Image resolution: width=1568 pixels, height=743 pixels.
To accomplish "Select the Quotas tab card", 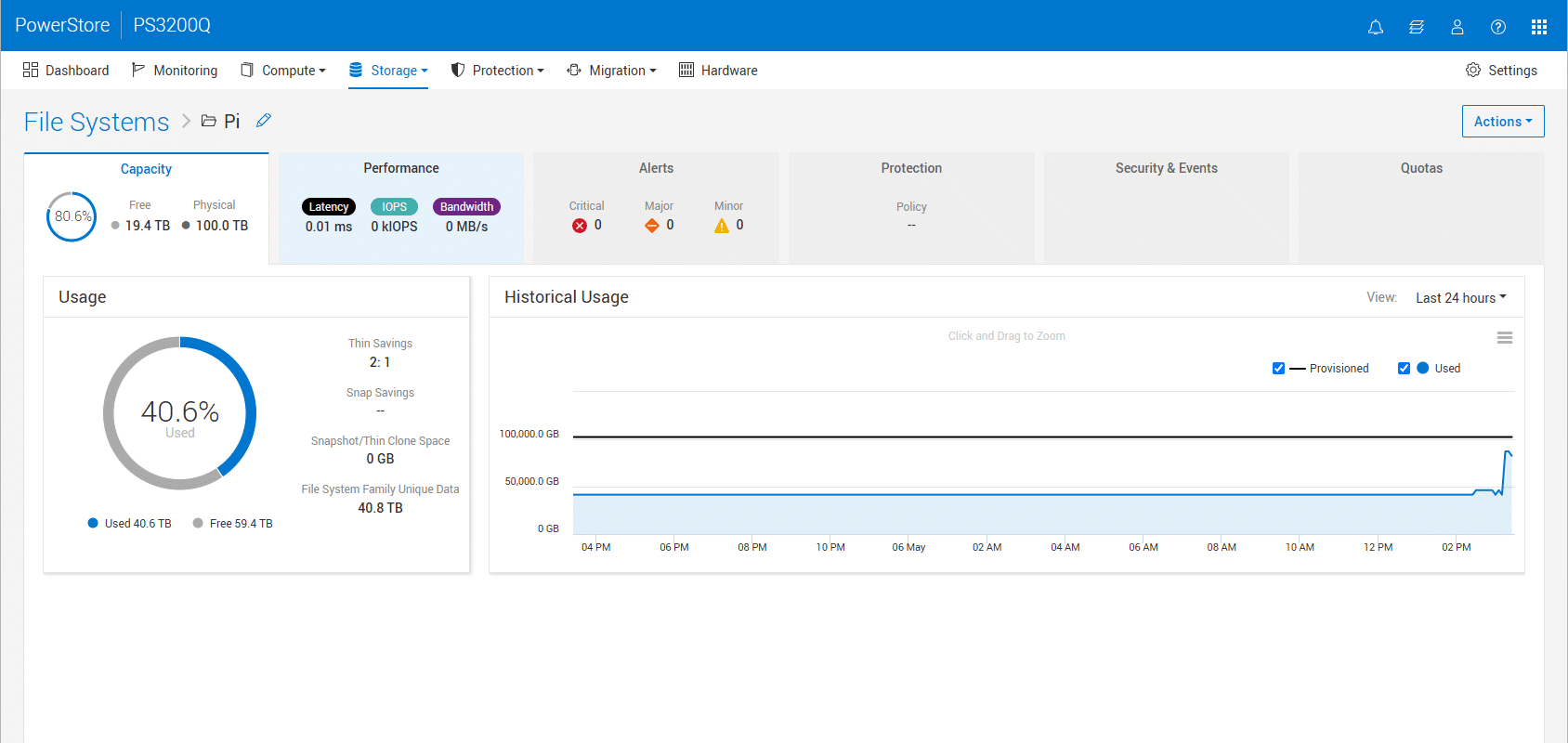I will point(1421,209).
